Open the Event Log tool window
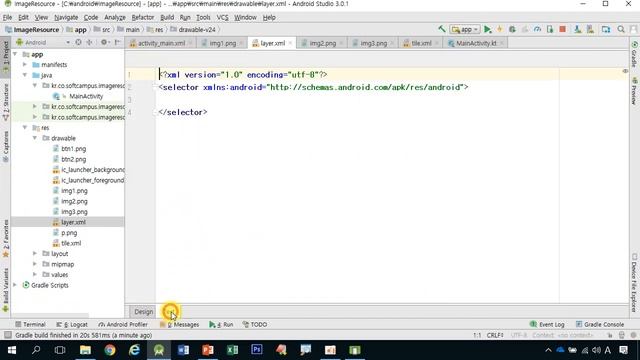Screen dimensions: 640x360 [x=547, y=324]
